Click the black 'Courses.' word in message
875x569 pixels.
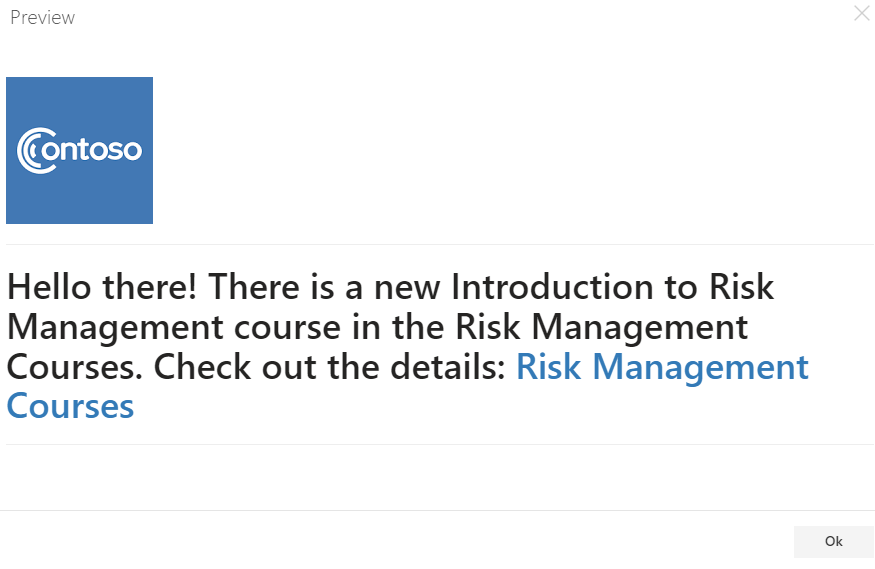pos(75,367)
